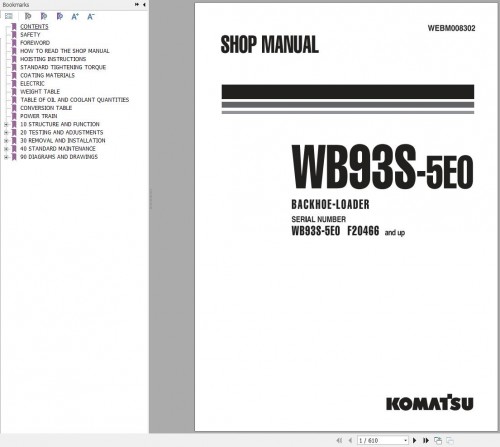Go to previous page arrow
Screen dimensions: 500x447
(x=350, y=440)
